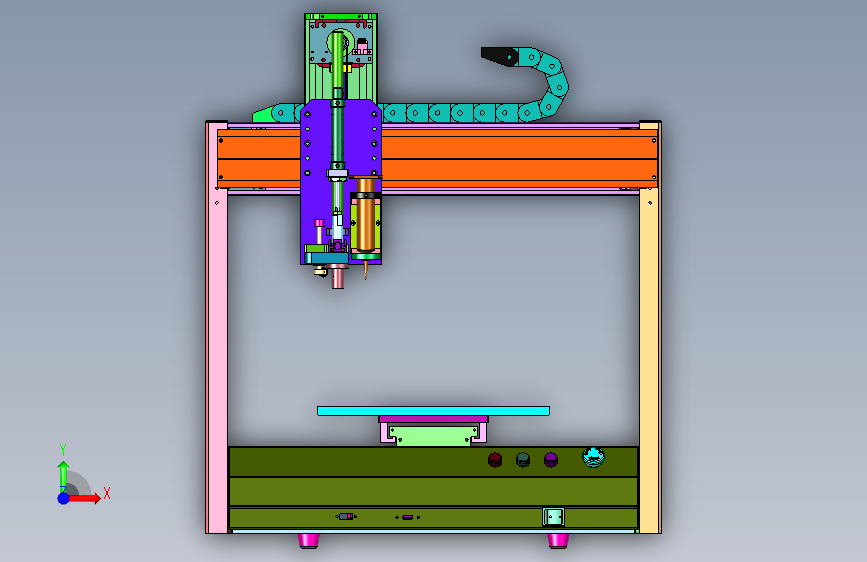Select the magenta plate beneath the cyan worktable
The width and height of the screenshot is (867, 562).
(434, 419)
